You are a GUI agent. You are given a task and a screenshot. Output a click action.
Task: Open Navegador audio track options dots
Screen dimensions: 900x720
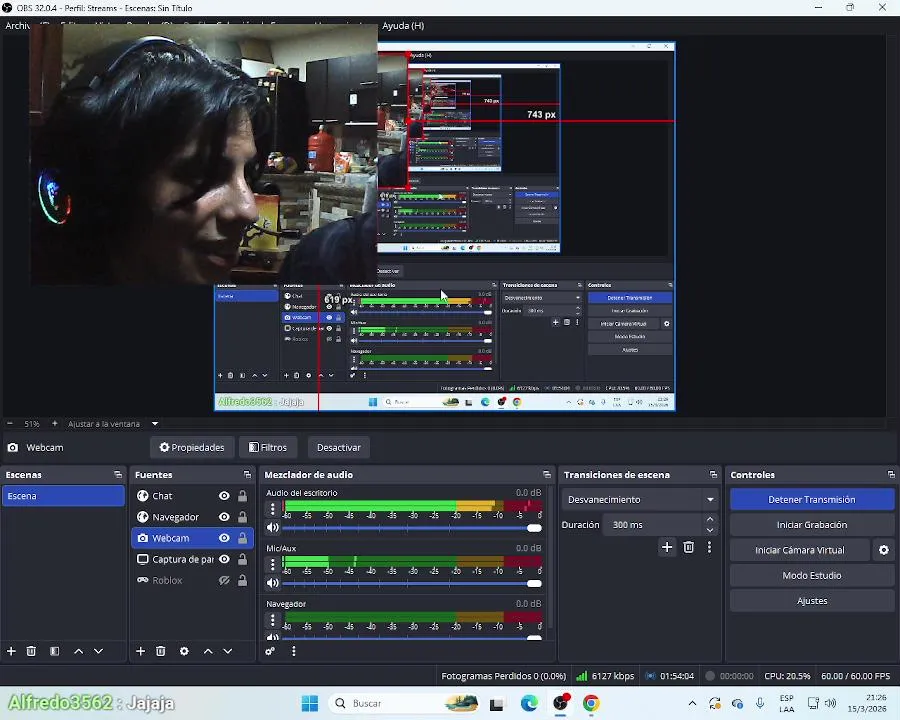pos(273,620)
